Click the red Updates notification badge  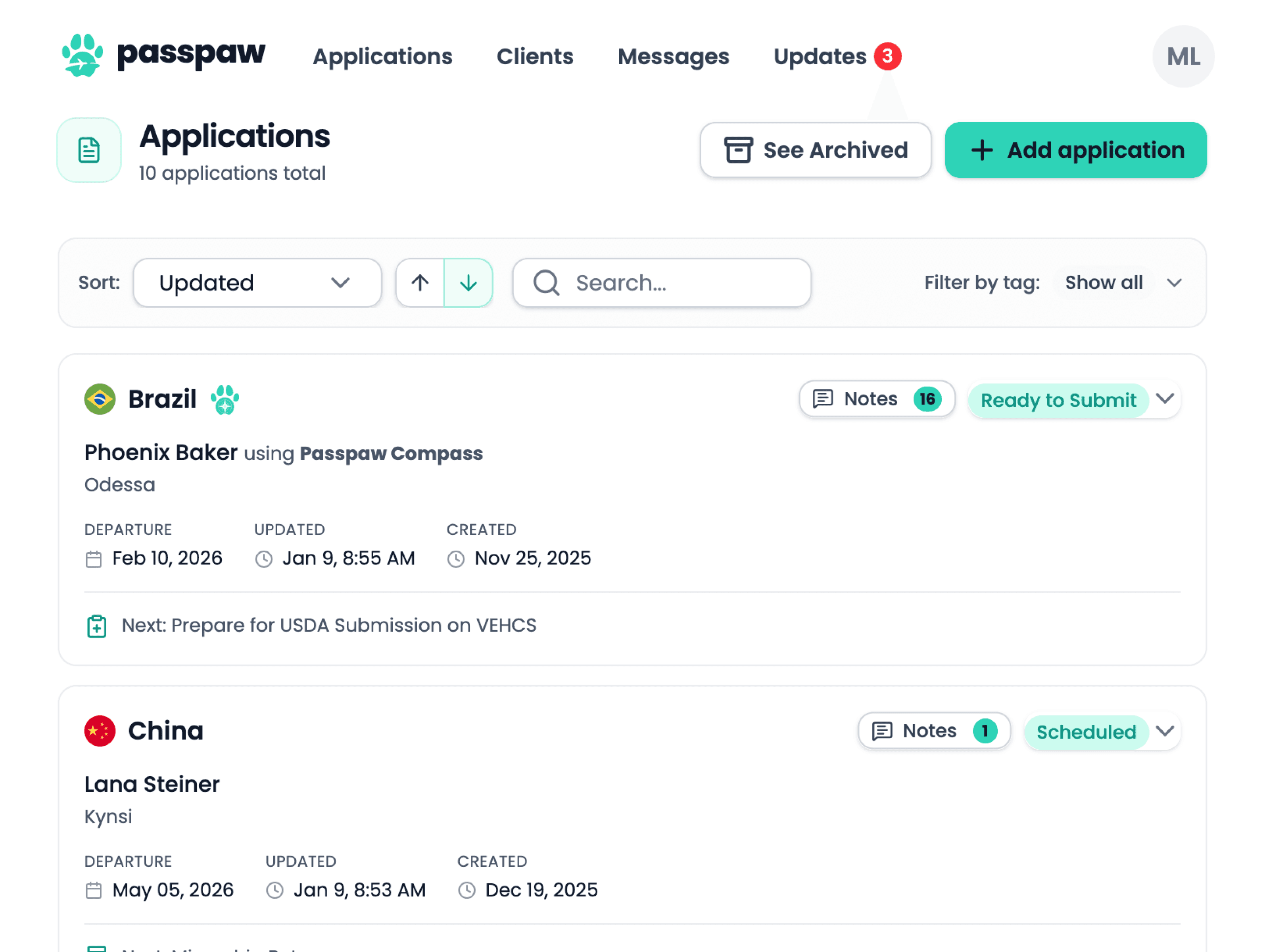click(887, 56)
